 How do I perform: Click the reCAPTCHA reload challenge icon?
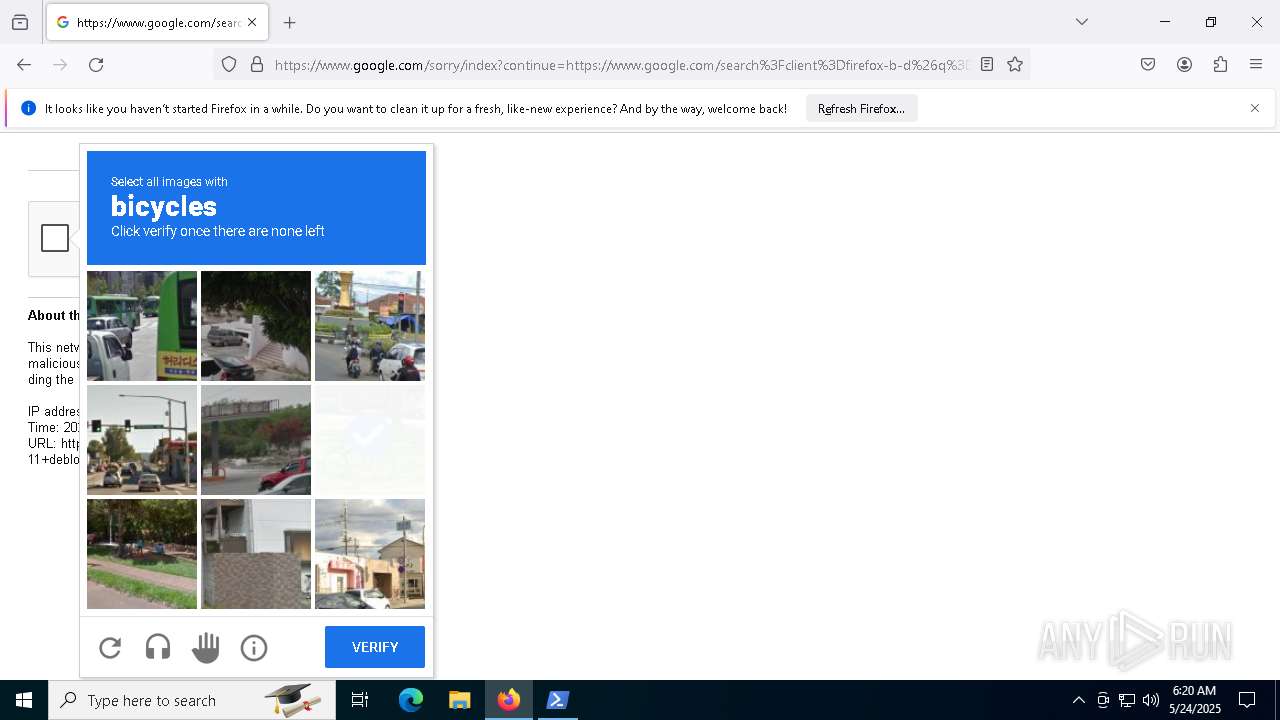(110, 648)
